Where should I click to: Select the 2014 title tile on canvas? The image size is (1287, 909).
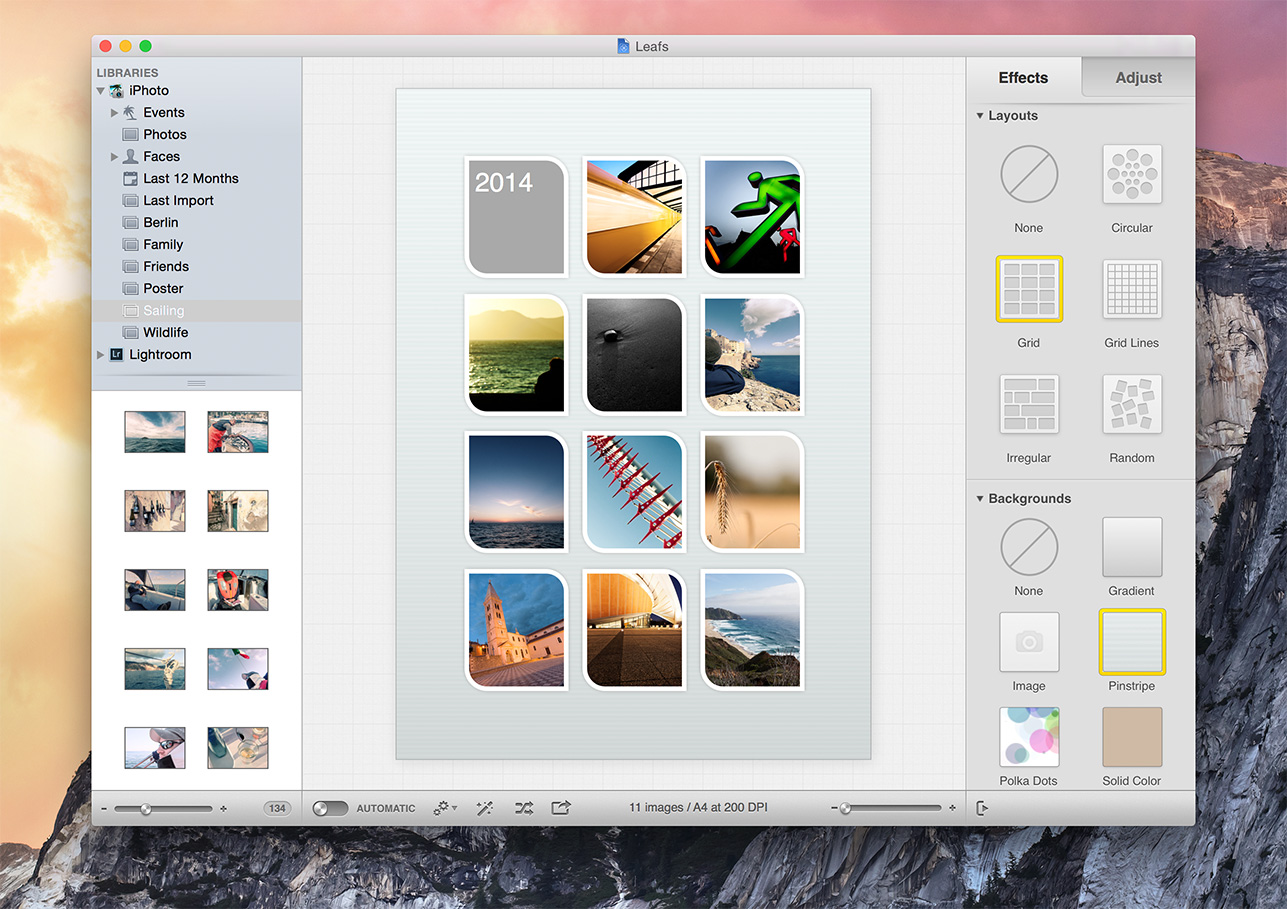coord(516,216)
